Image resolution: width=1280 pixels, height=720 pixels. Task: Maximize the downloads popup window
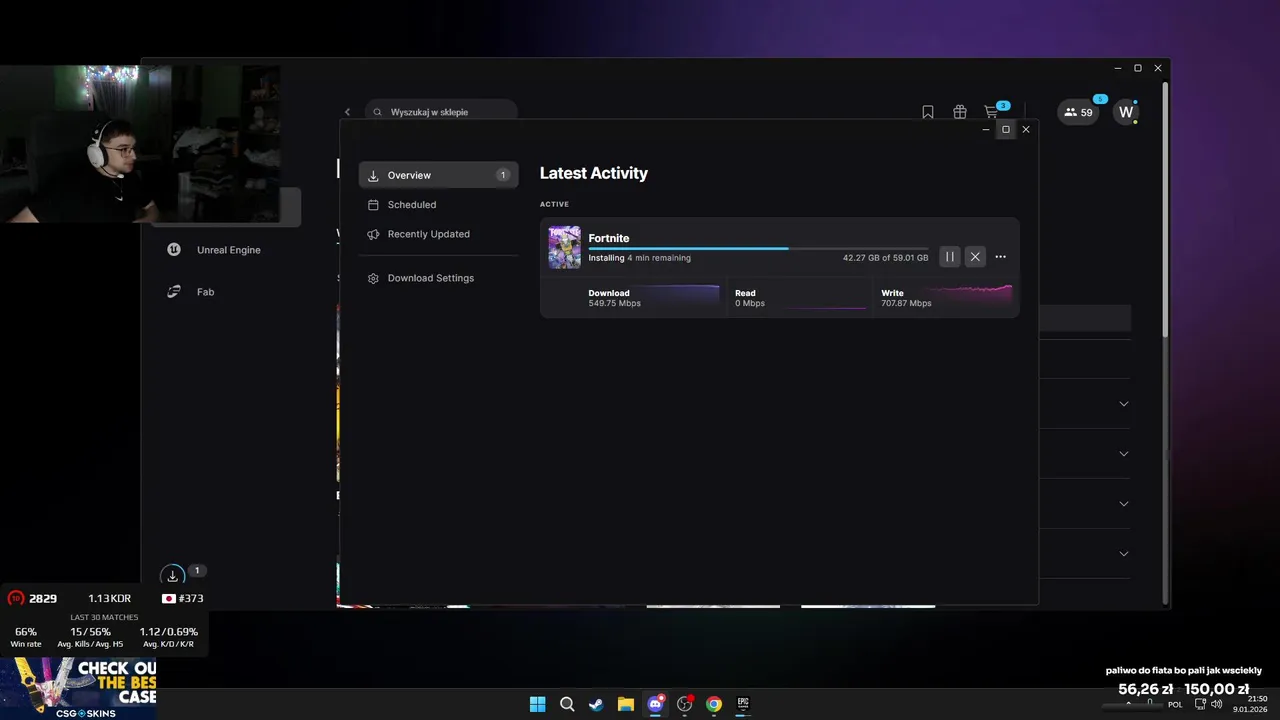[1006, 129]
